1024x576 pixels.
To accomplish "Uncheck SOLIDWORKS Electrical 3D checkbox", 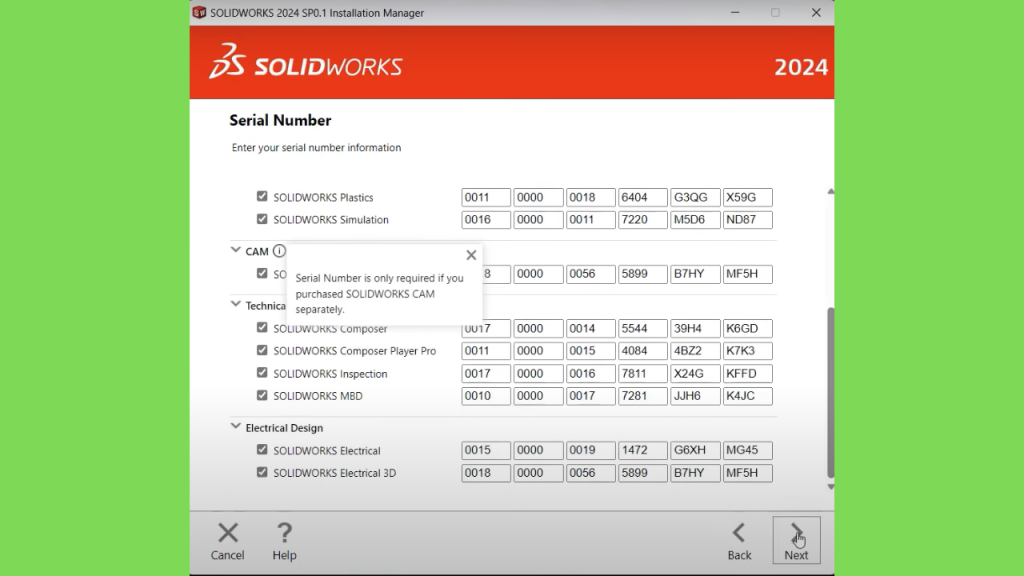I will [262, 472].
